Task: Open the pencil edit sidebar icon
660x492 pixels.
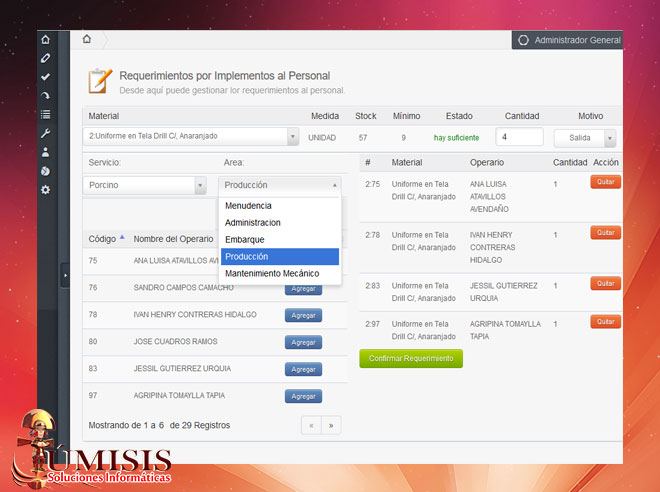Action: (45, 58)
